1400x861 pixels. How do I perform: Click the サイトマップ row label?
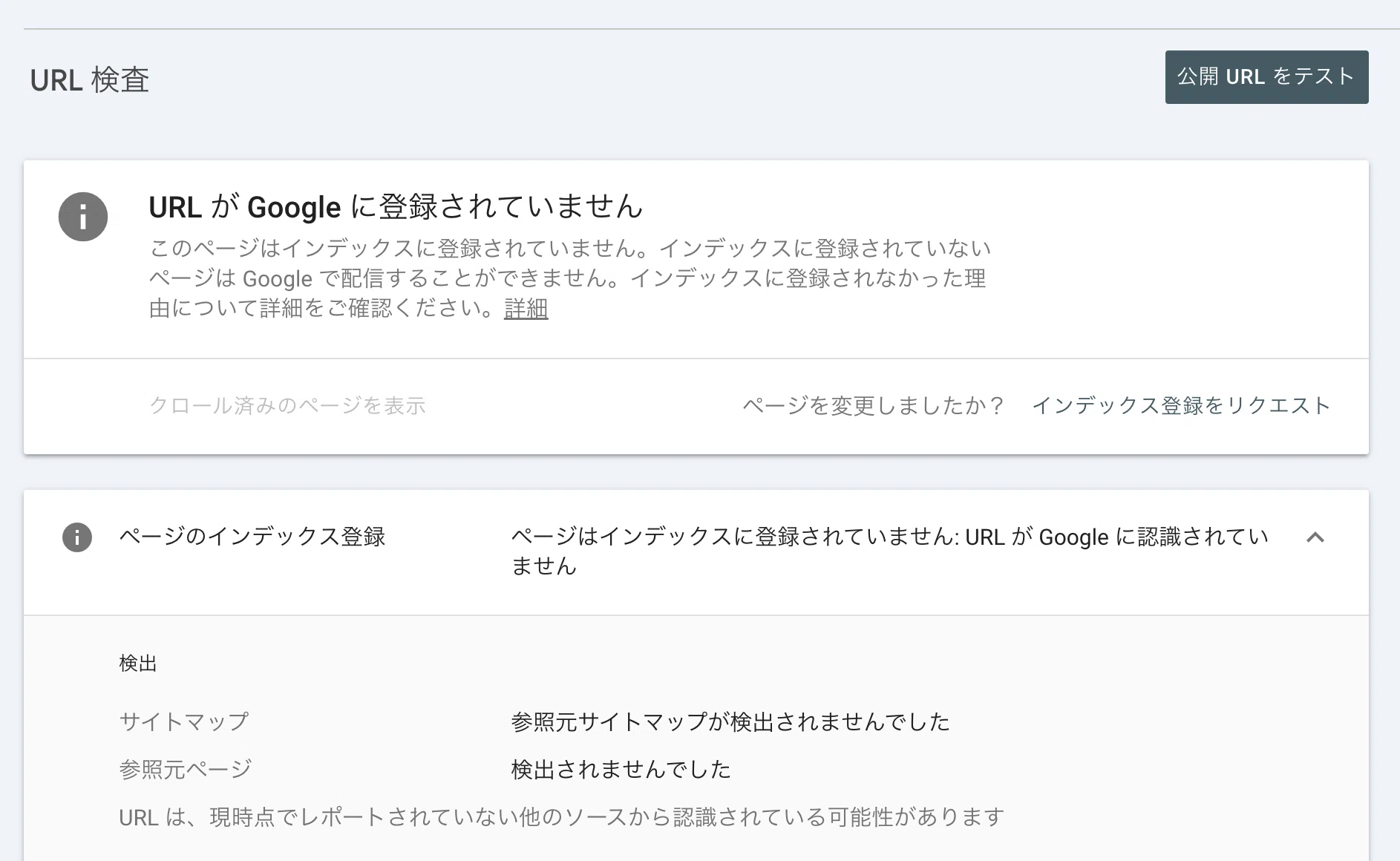184,721
